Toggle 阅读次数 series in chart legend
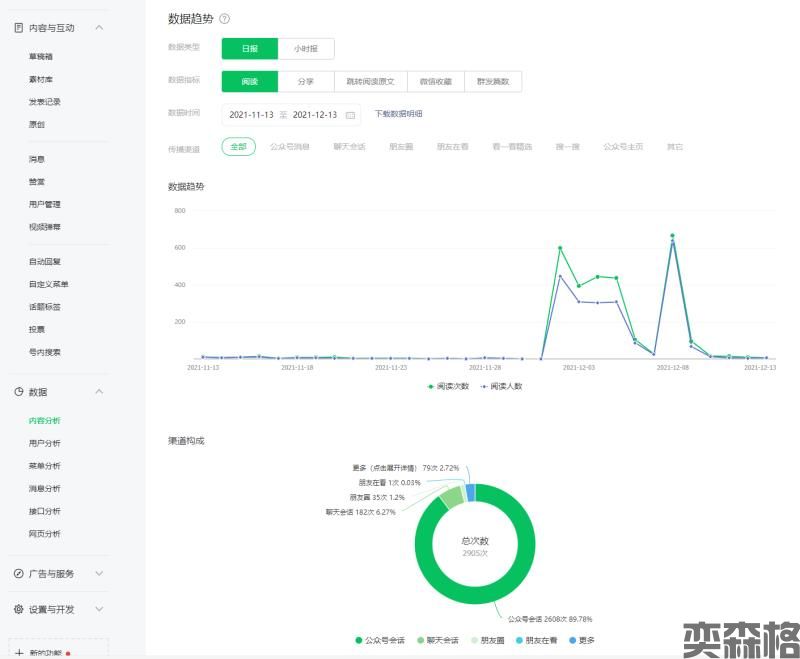The width and height of the screenshot is (800, 659). point(446,386)
